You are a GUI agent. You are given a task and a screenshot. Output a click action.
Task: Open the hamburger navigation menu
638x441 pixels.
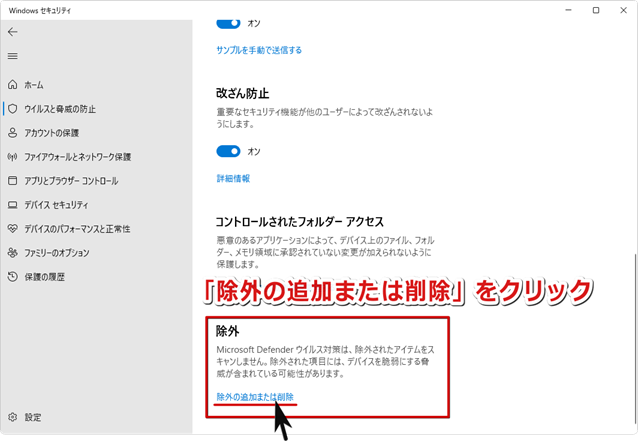click(x=13, y=56)
